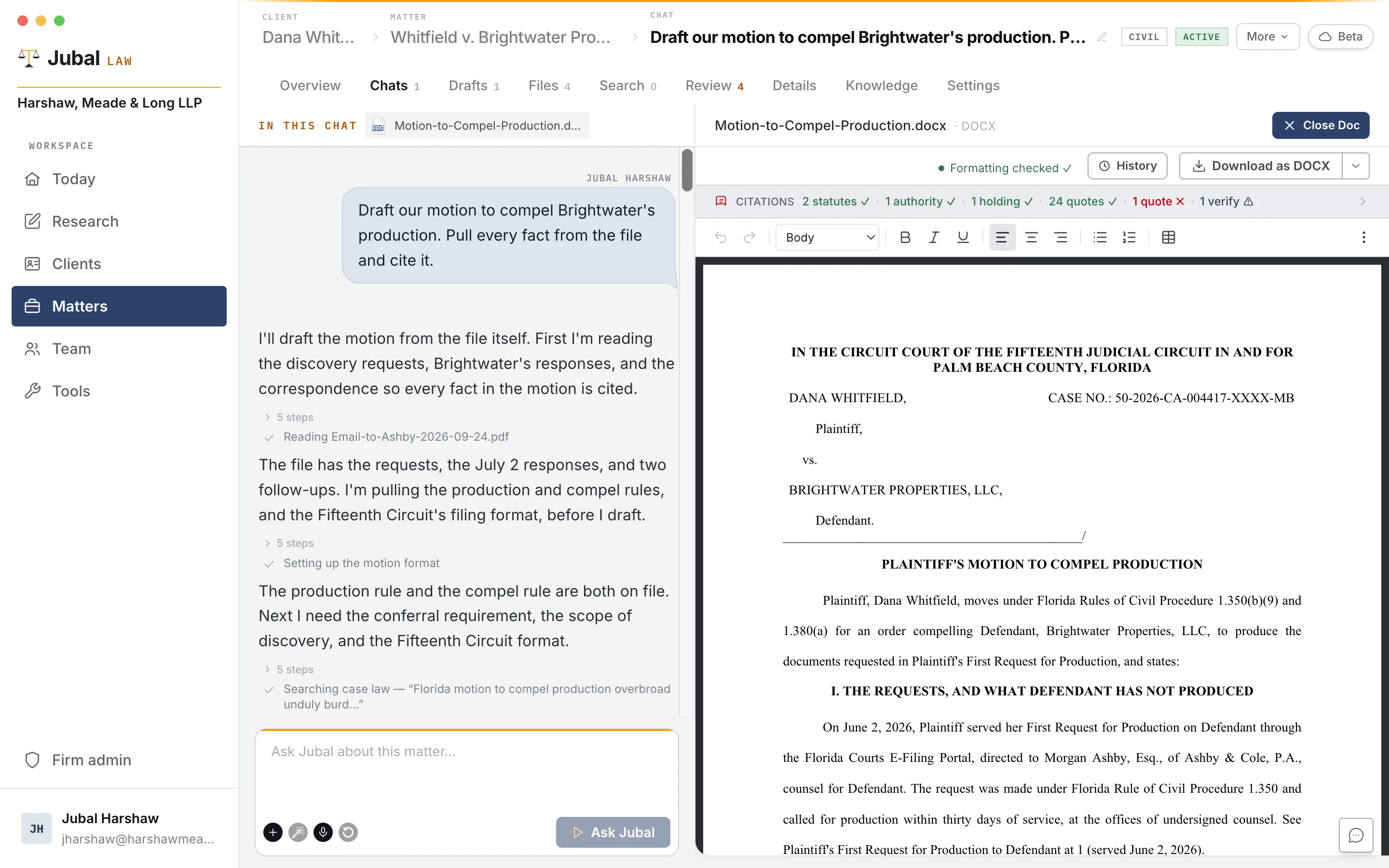
Task: Open Motion-to-Compel-Production file chip in chat
Action: (x=477, y=125)
